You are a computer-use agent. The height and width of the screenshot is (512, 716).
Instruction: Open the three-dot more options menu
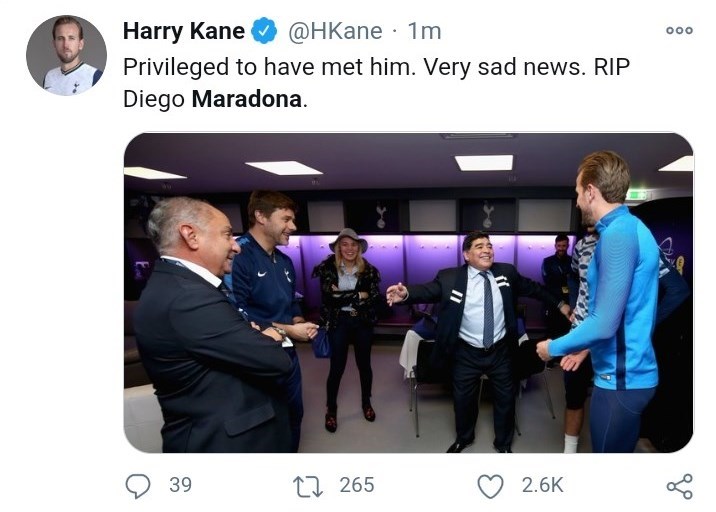click(x=679, y=31)
